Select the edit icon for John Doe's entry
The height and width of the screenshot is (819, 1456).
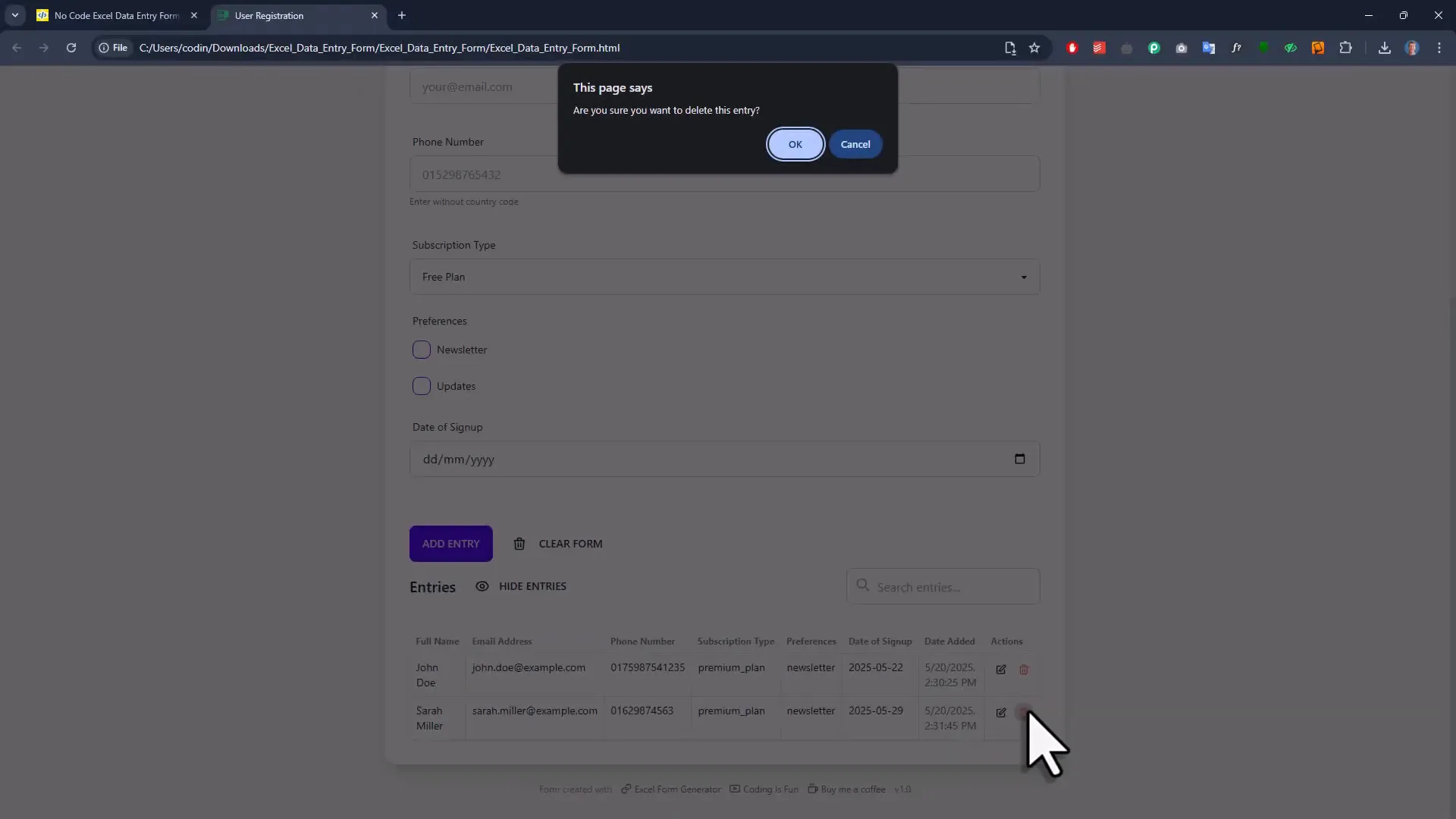coord(1000,670)
